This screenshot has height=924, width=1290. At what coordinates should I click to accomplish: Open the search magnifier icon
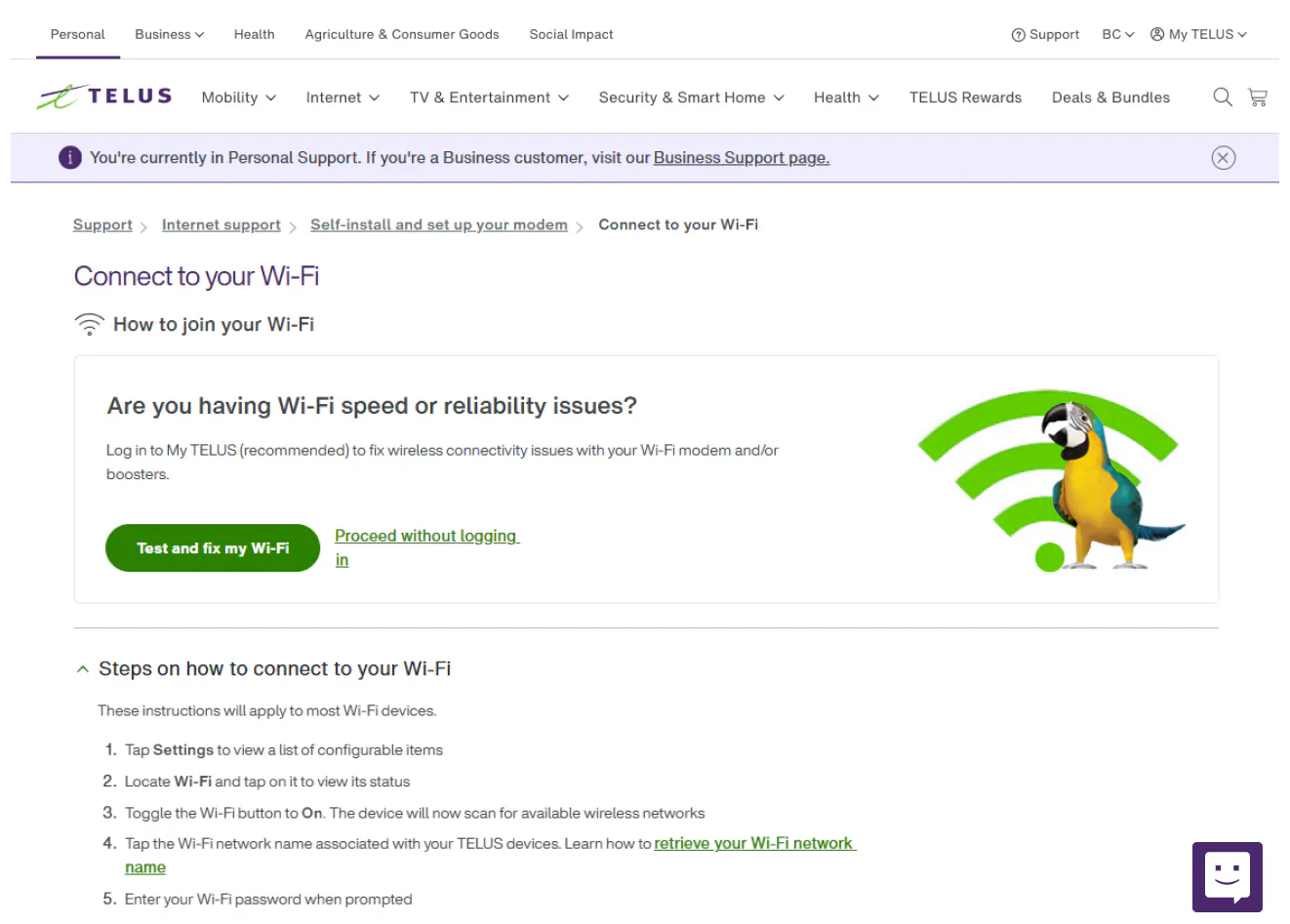click(x=1222, y=97)
